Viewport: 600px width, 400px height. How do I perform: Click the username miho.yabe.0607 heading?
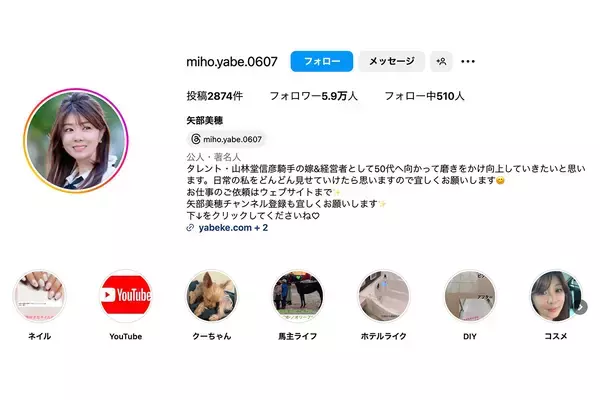[232, 62]
